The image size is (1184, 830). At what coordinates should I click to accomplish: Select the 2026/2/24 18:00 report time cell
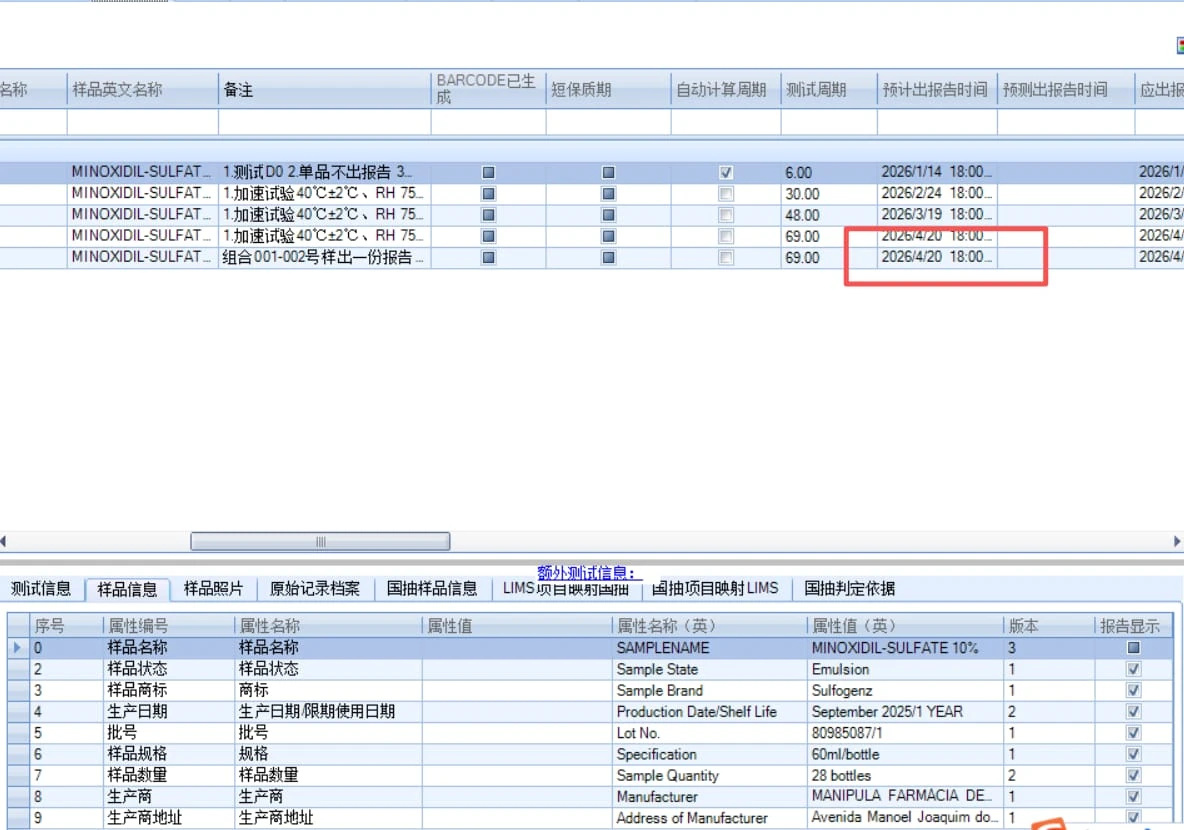tap(937, 193)
